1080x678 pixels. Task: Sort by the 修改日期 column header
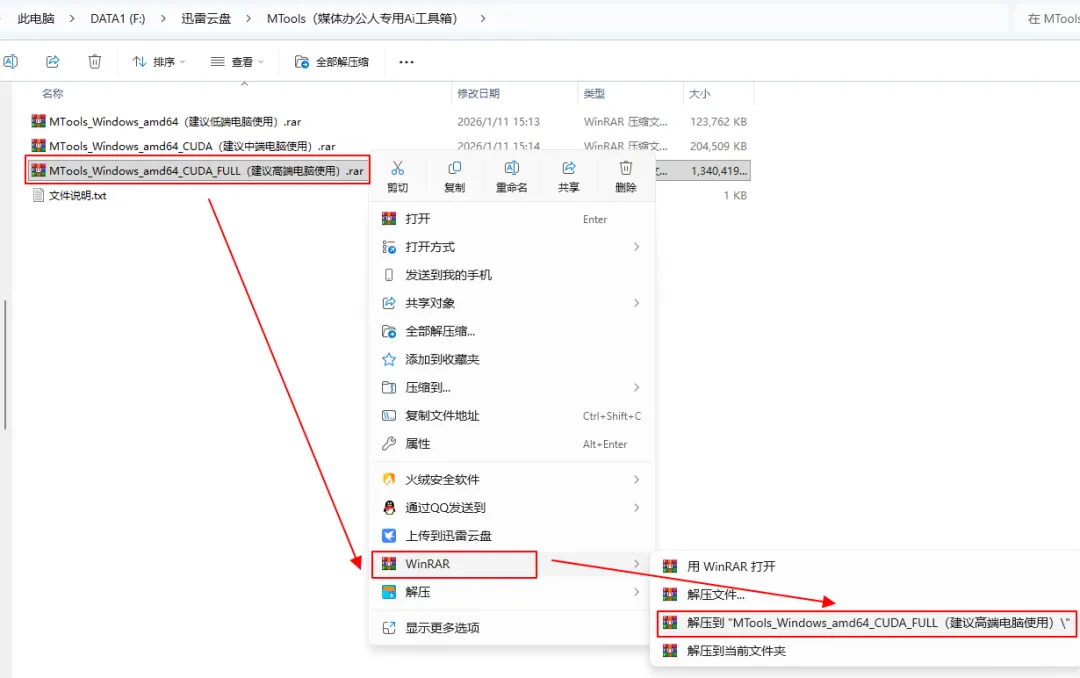point(479,94)
